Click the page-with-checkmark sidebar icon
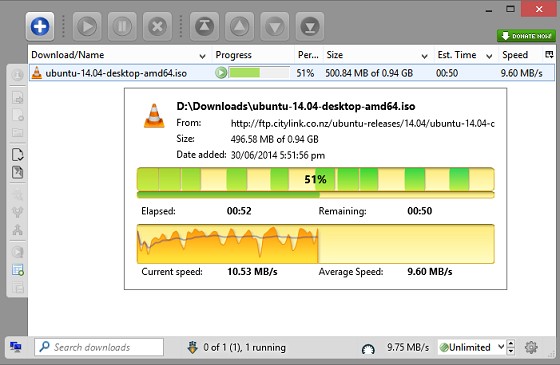 [x=18, y=155]
